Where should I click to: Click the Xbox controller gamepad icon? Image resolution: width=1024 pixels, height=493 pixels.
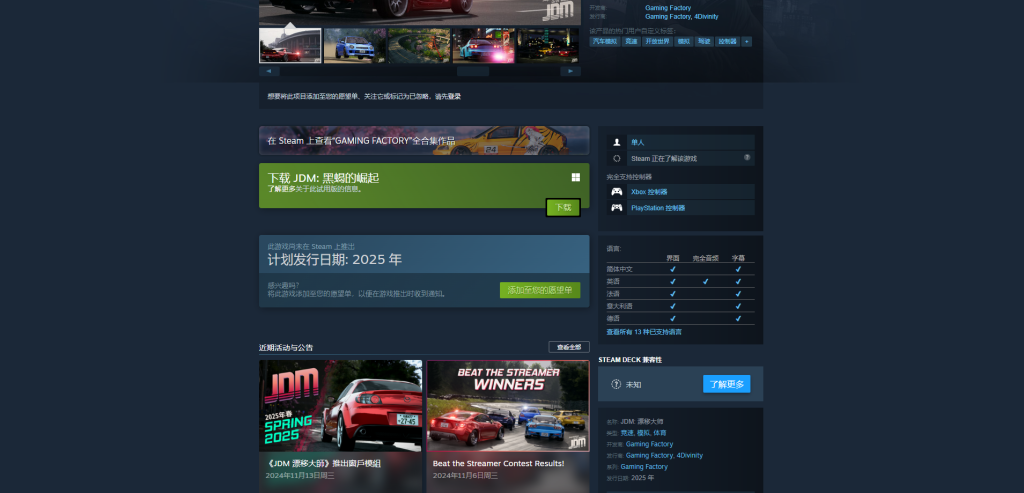pos(616,192)
